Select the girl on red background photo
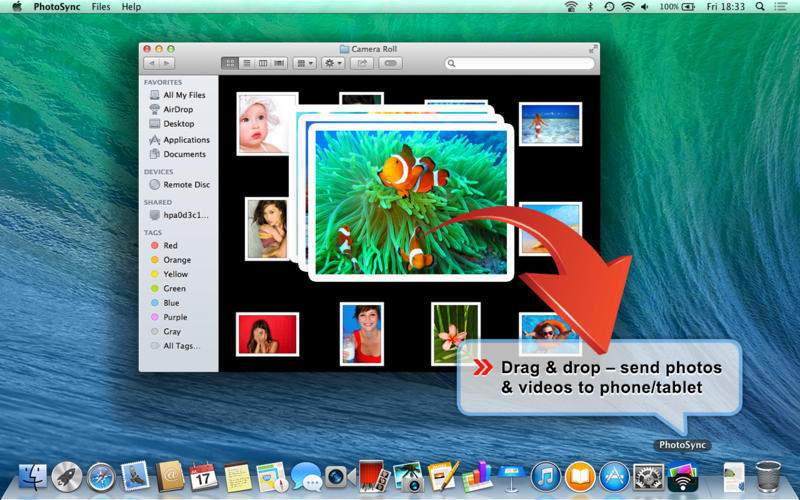Image resolution: width=800 pixels, height=500 pixels. (x=267, y=334)
